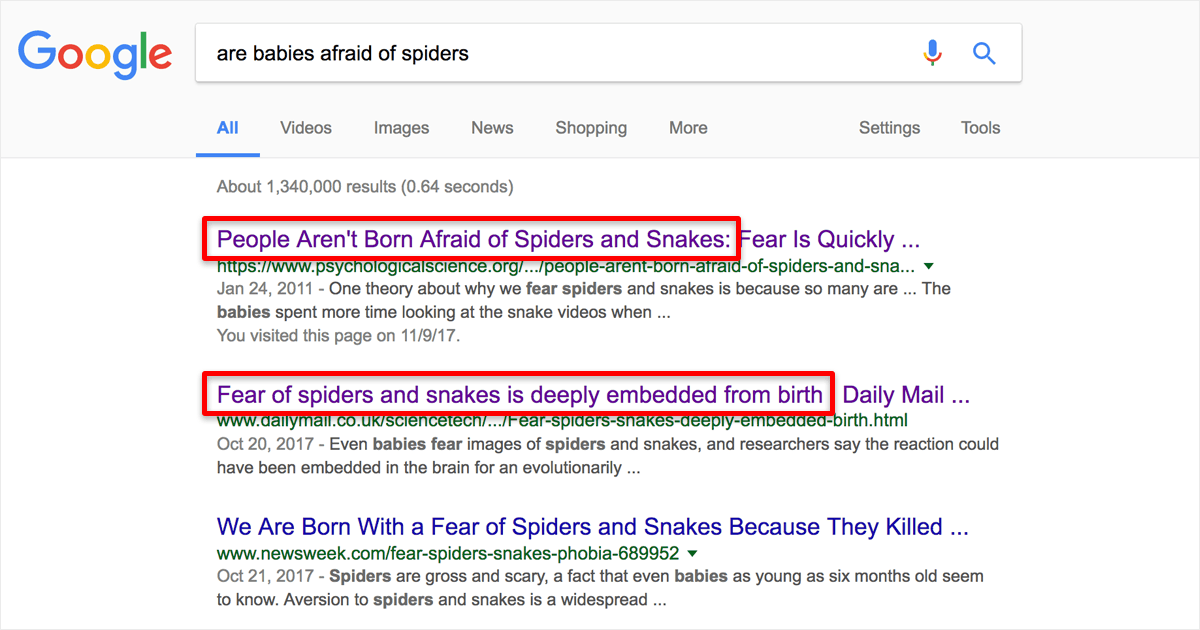
Task: Switch to the Images tab
Action: click(x=401, y=128)
